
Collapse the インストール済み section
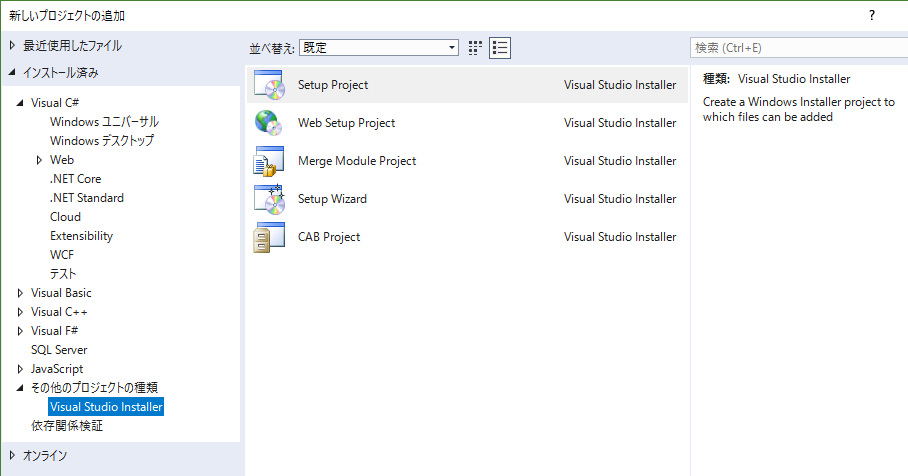[x=12, y=72]
